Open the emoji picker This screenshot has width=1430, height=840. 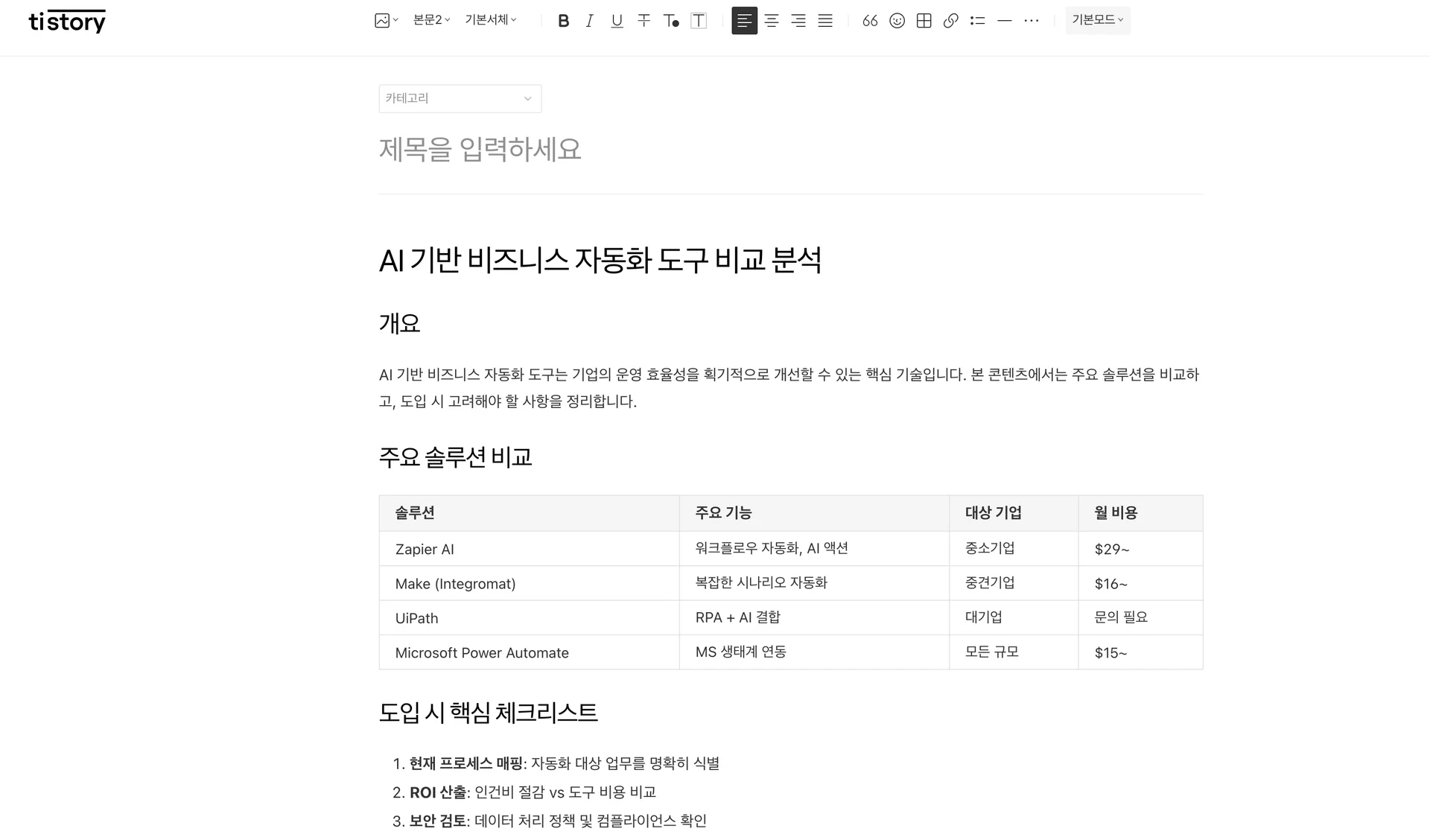[x=897, y=21]
